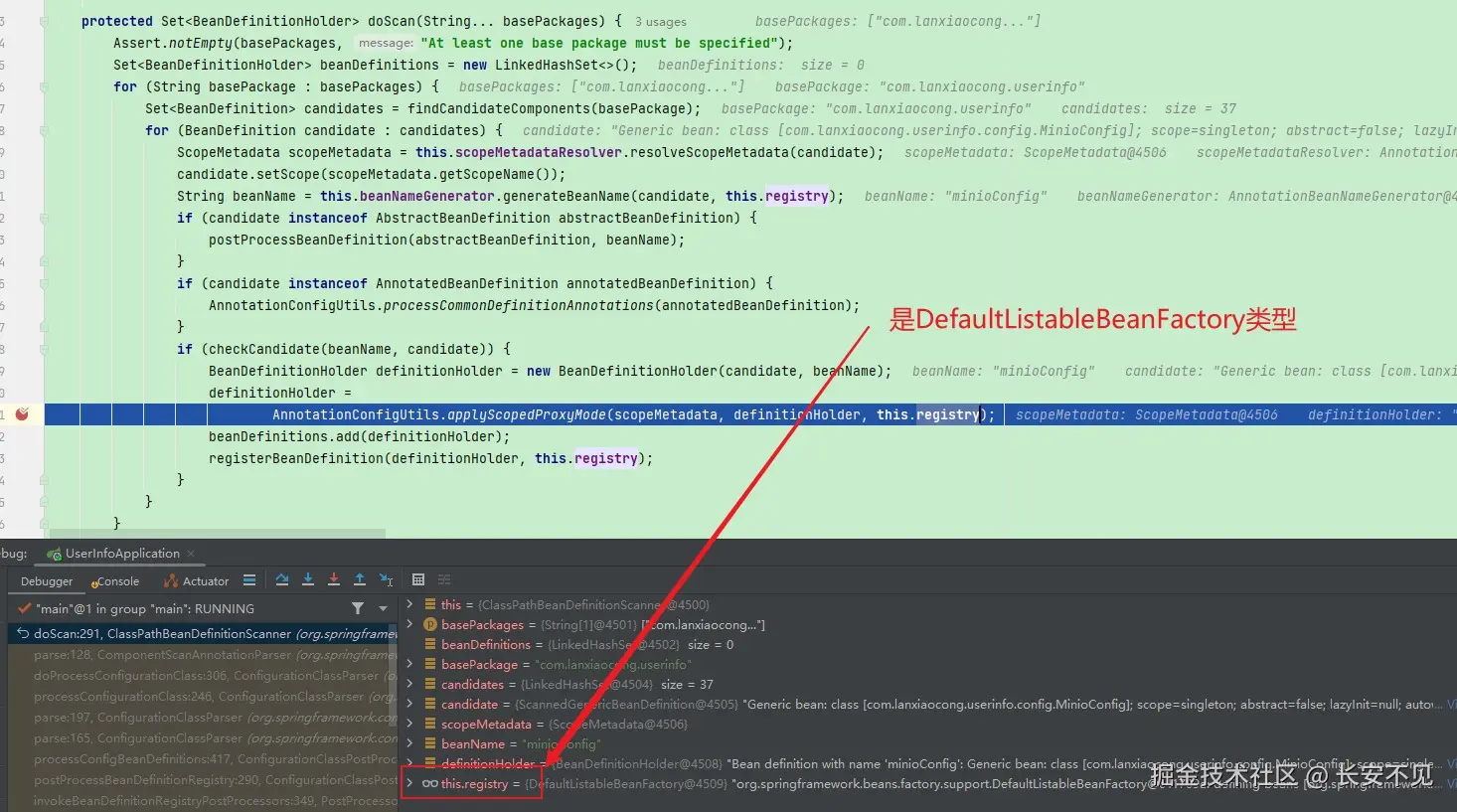Screen dimensions: 1457x812
Task: Collapse the AnnotatedBeanDefinition 'if' fold marker
Action: tap(44, 283)
